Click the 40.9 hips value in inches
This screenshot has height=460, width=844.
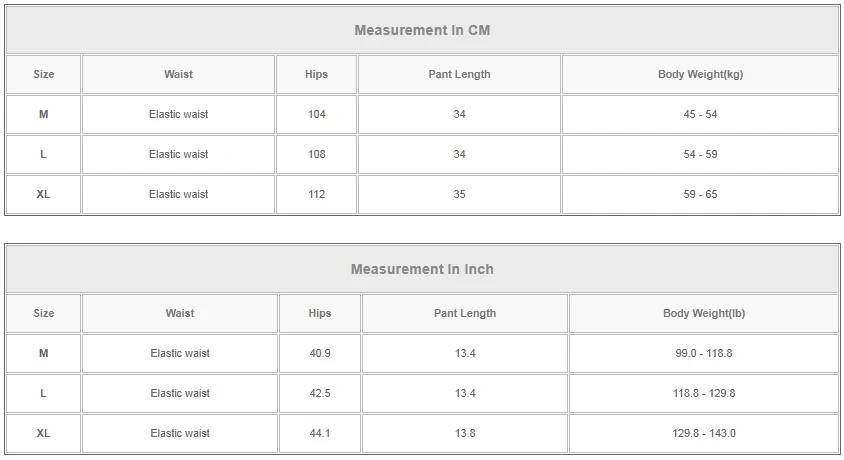tap(320, 353)
